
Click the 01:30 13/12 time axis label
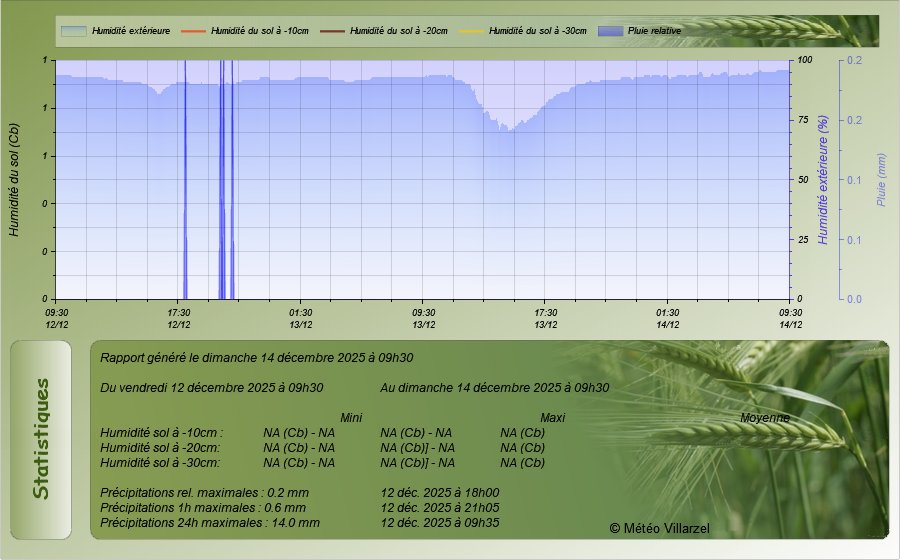click(x=301, y=318)
